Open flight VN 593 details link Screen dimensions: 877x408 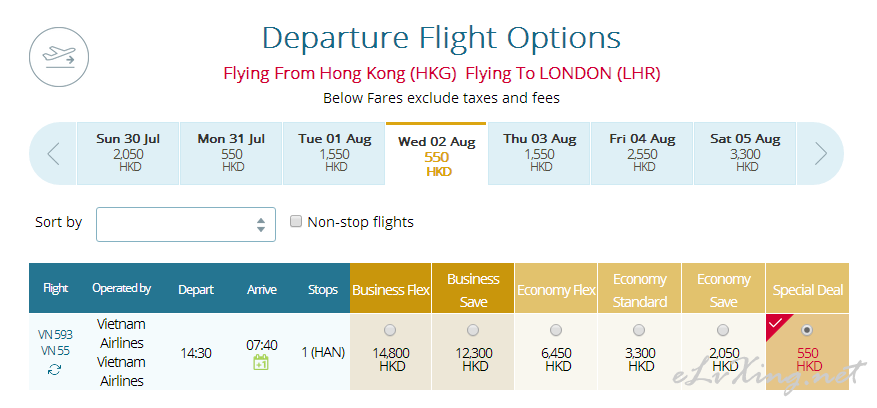pos(55,335)
